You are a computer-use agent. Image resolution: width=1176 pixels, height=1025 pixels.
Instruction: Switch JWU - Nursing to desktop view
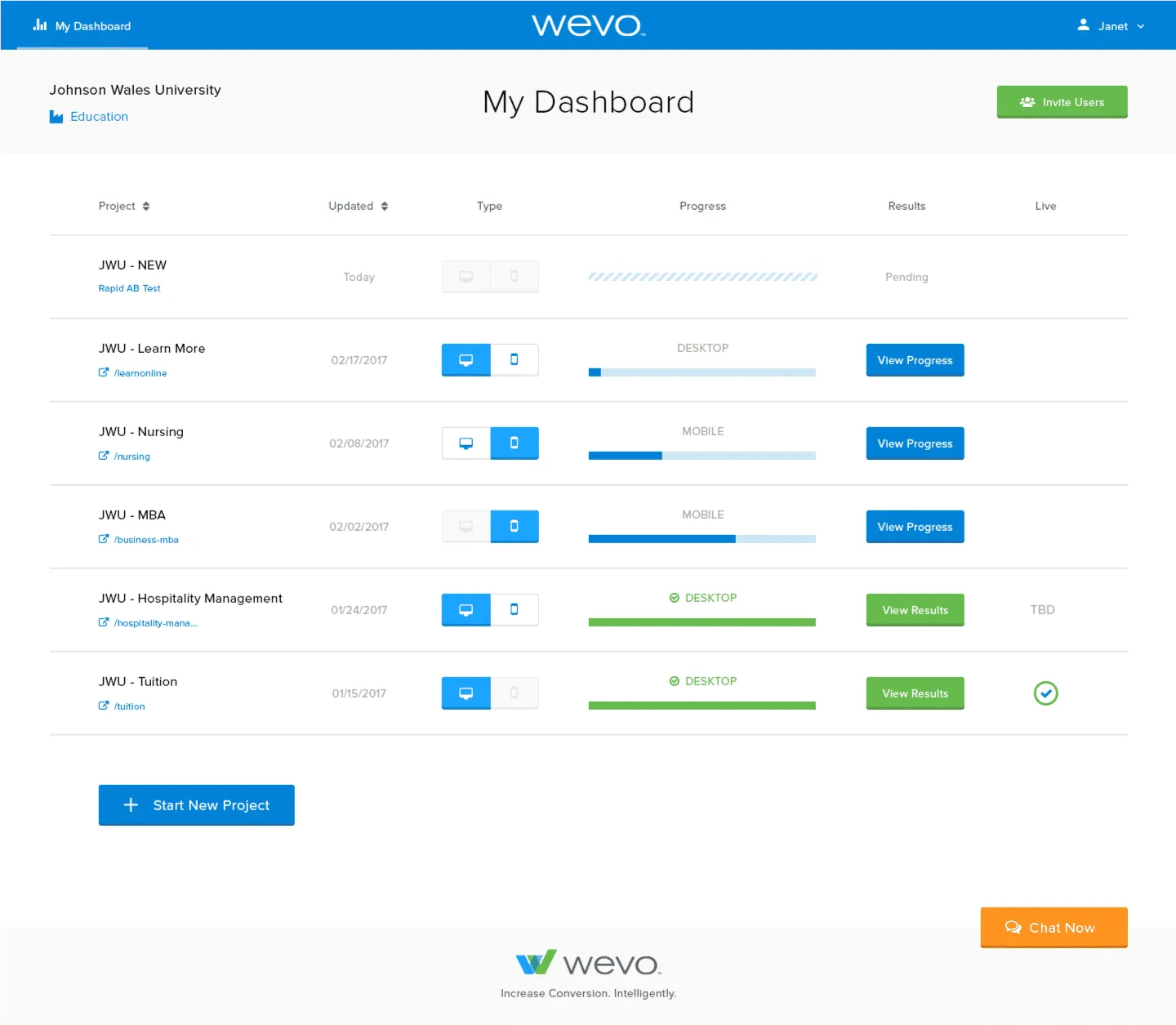pos(465,443)
